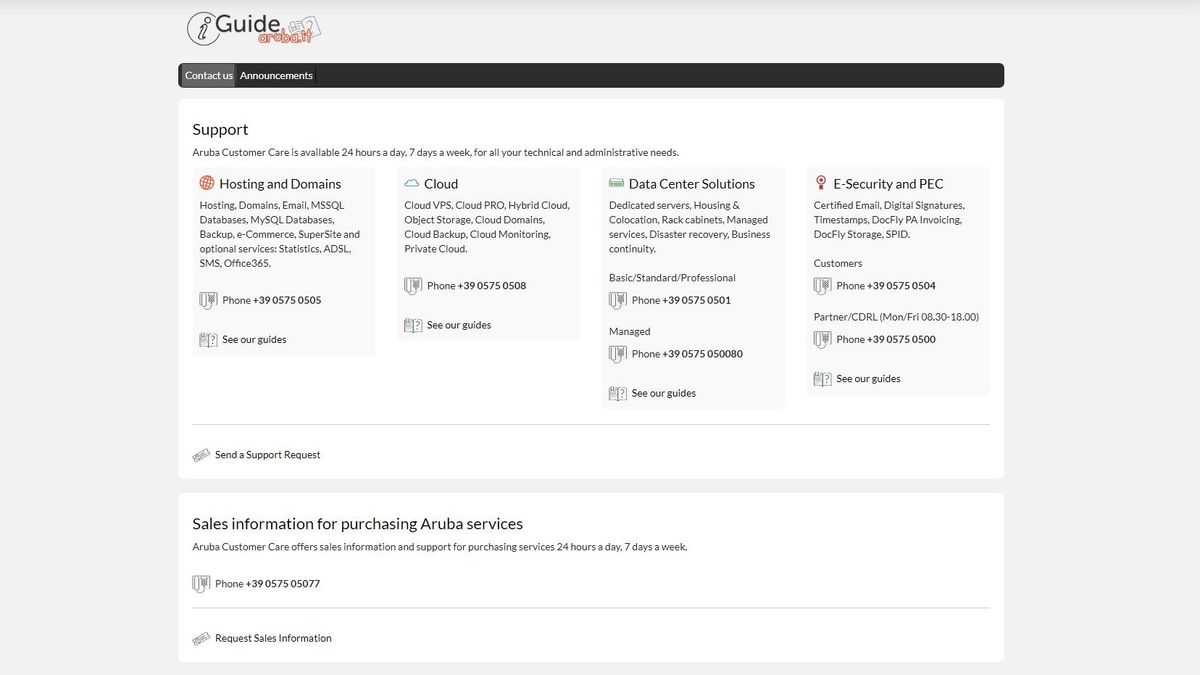Click the Basic/Standard/Professional label
The height and width of the screenshot is (675, 1200).
[x=672, y=278]
